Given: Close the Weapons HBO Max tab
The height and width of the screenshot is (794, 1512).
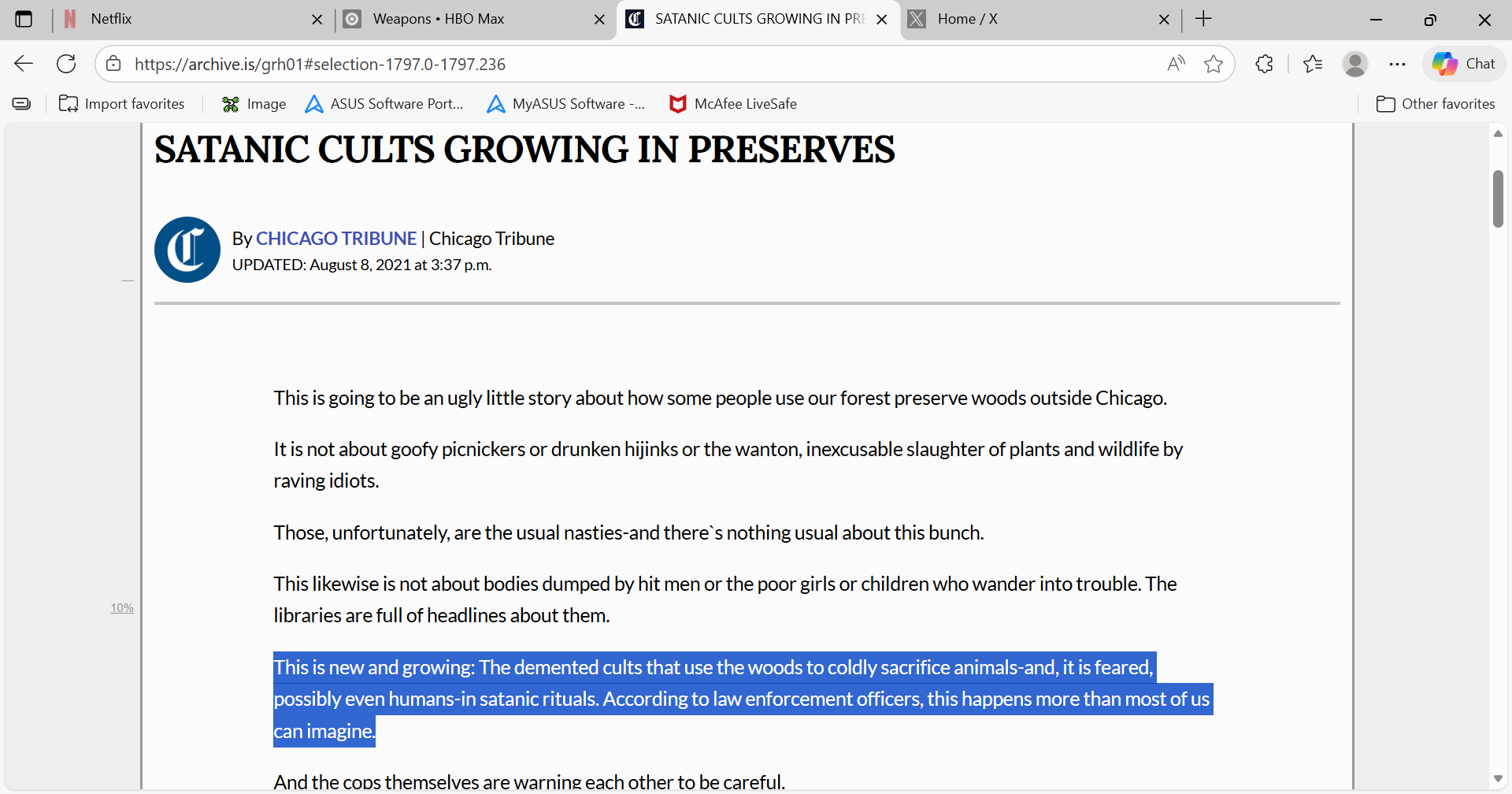Looking at the screenshot, I should (x=599, y=20).
